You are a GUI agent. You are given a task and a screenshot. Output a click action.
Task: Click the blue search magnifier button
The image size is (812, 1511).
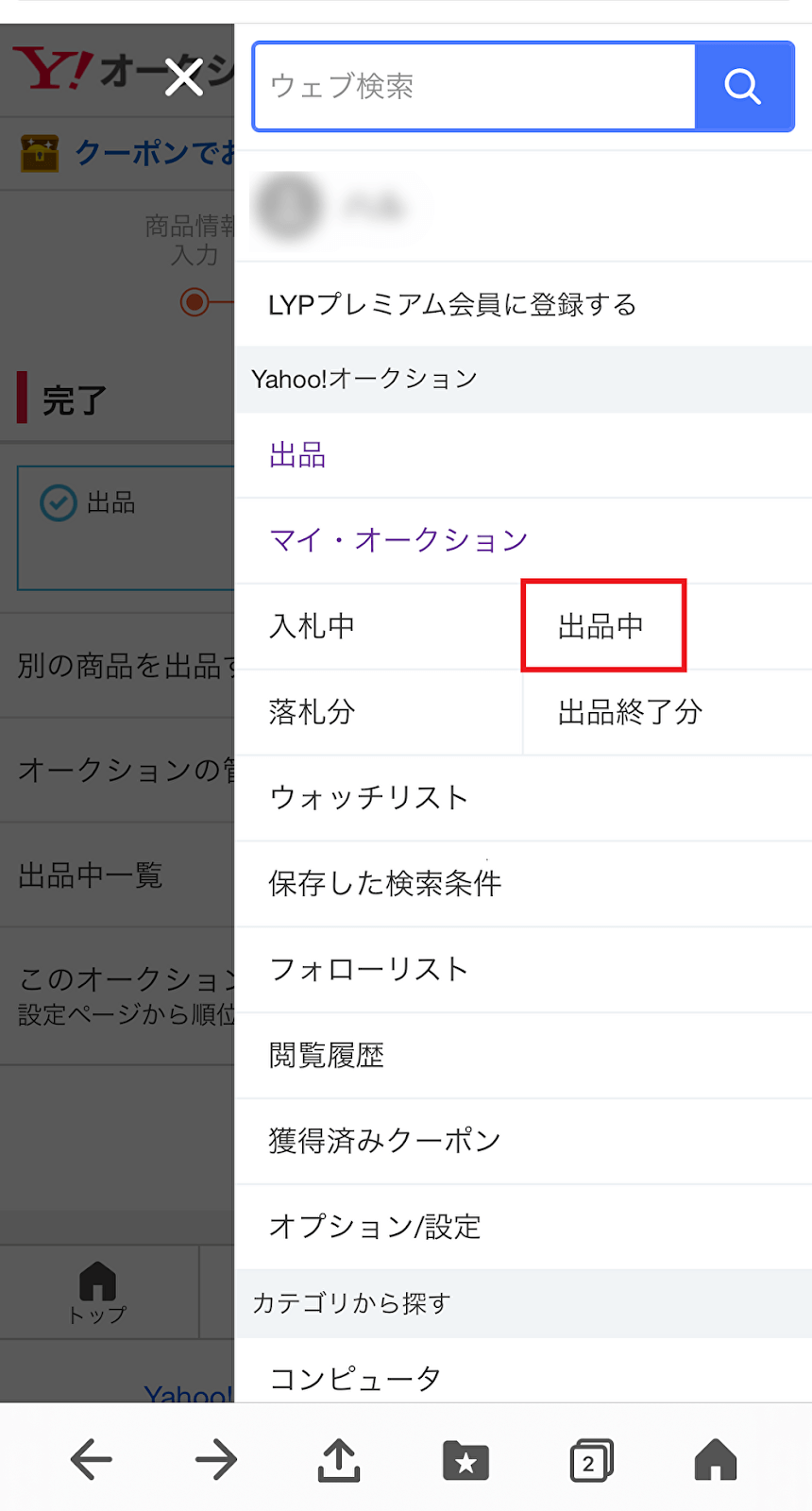(743, 86)
